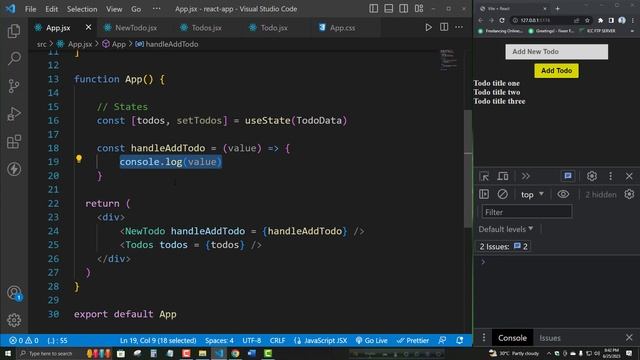Viewport: 640px width, 360px height.
Task: Reload the browser page
Action: 502,20
